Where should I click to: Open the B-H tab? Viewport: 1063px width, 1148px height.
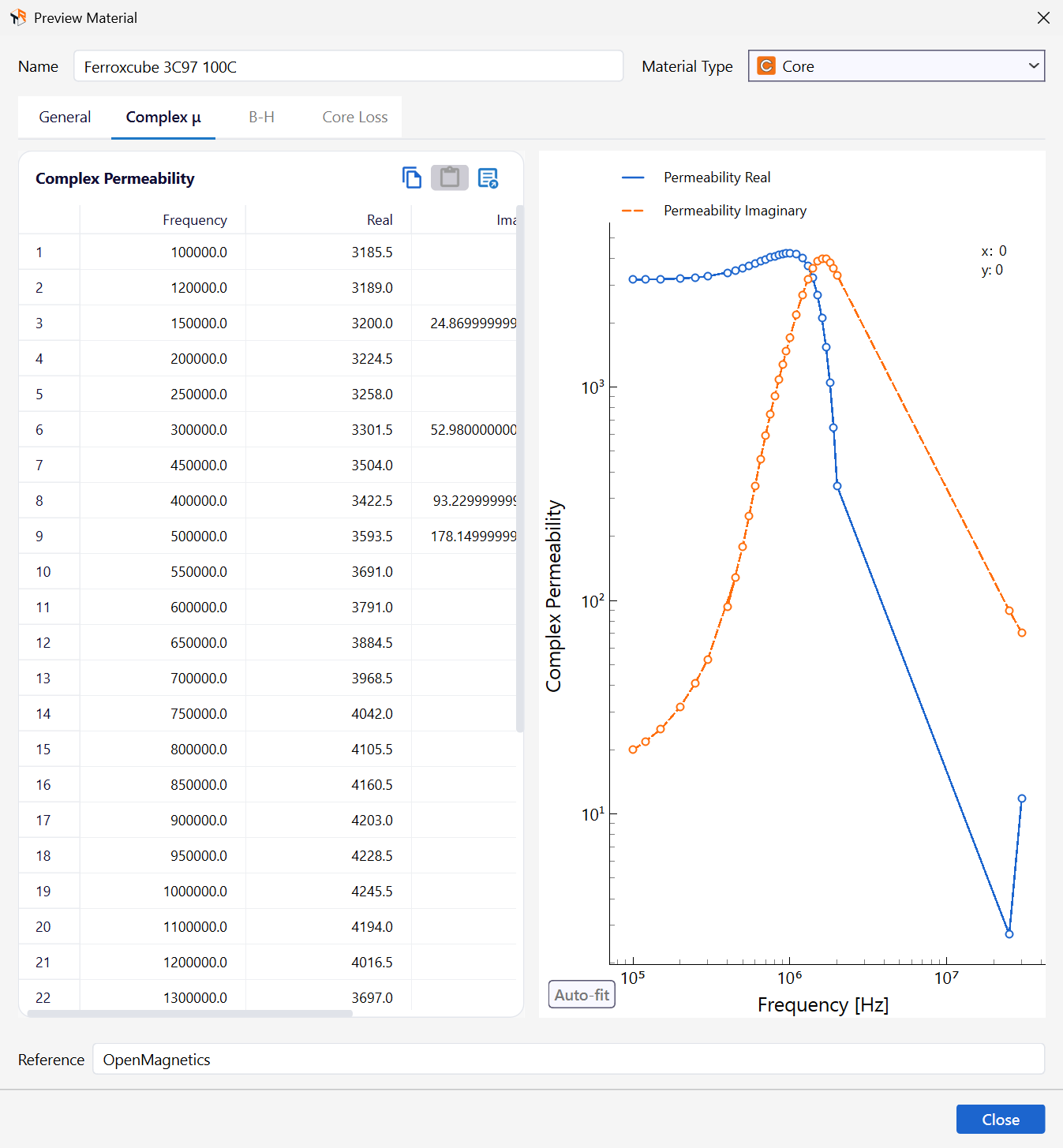[x=261, y=118]
